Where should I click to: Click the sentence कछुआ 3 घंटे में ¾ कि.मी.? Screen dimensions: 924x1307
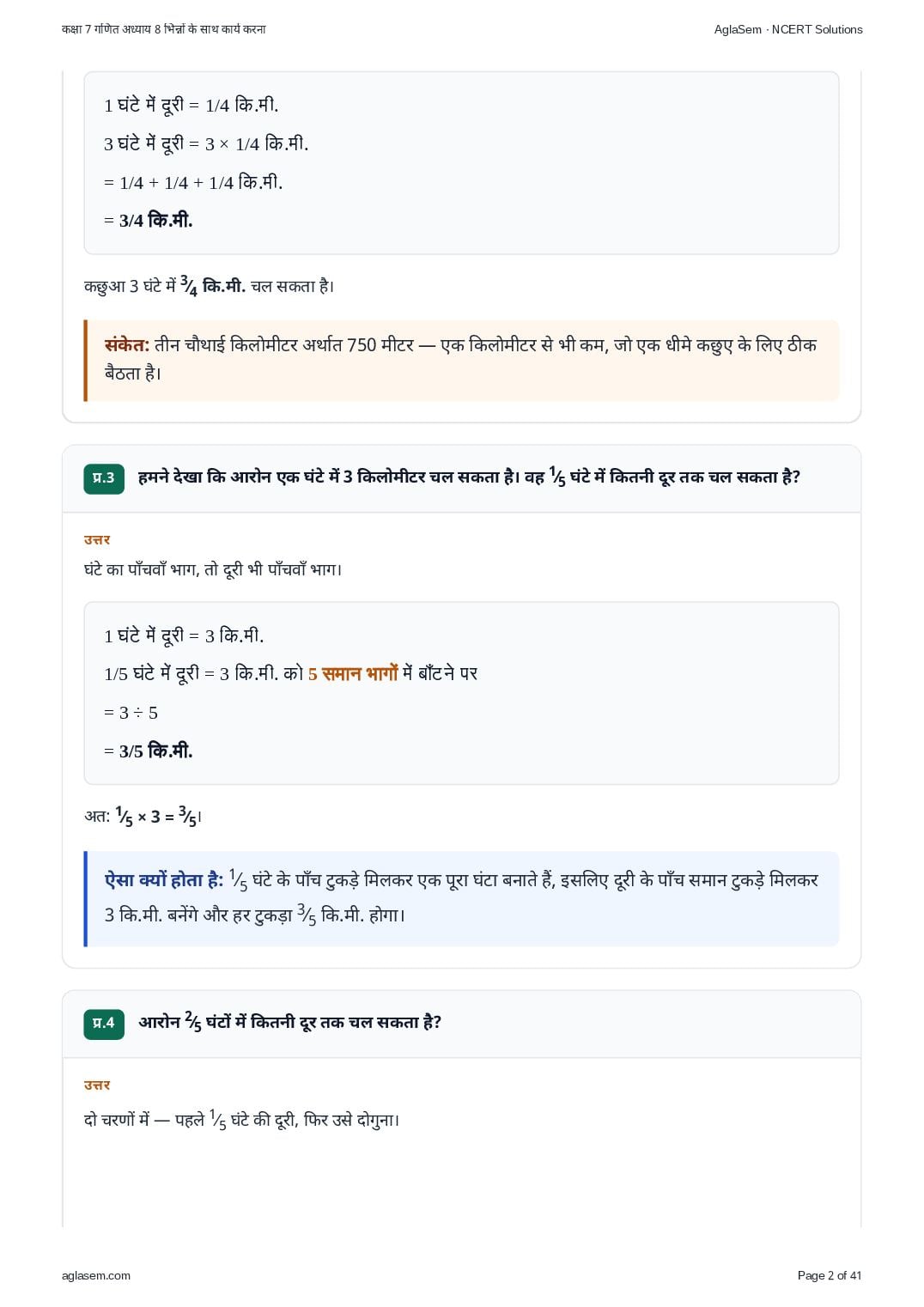pos(210,287)
